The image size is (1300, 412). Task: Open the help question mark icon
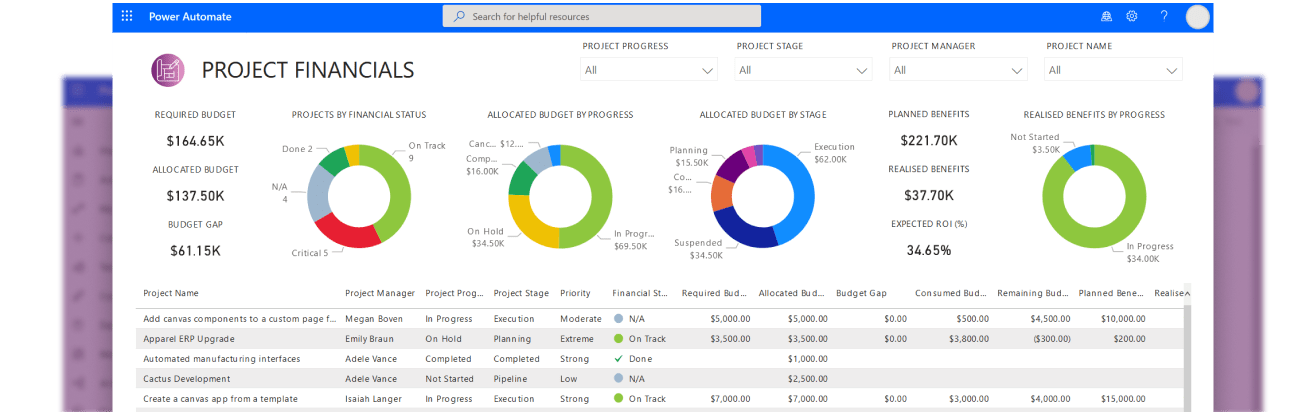point(1164,16)
